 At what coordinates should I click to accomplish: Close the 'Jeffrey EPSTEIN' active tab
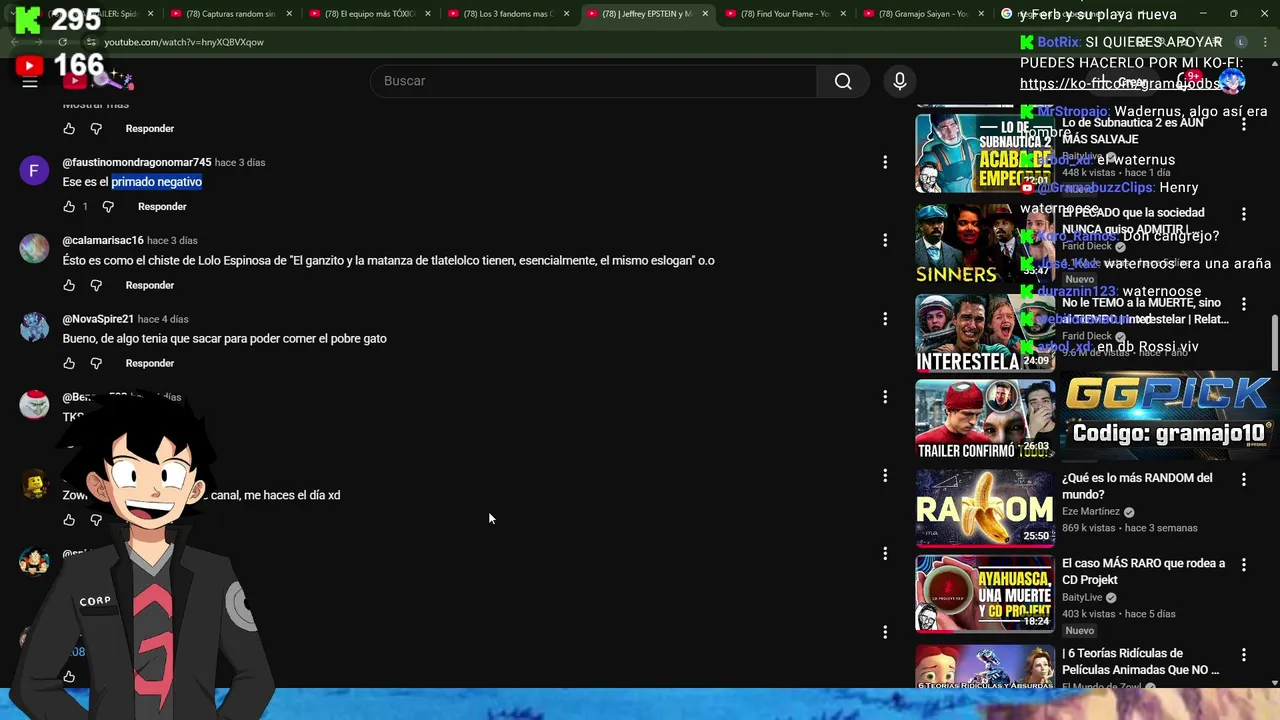[705, 14]
